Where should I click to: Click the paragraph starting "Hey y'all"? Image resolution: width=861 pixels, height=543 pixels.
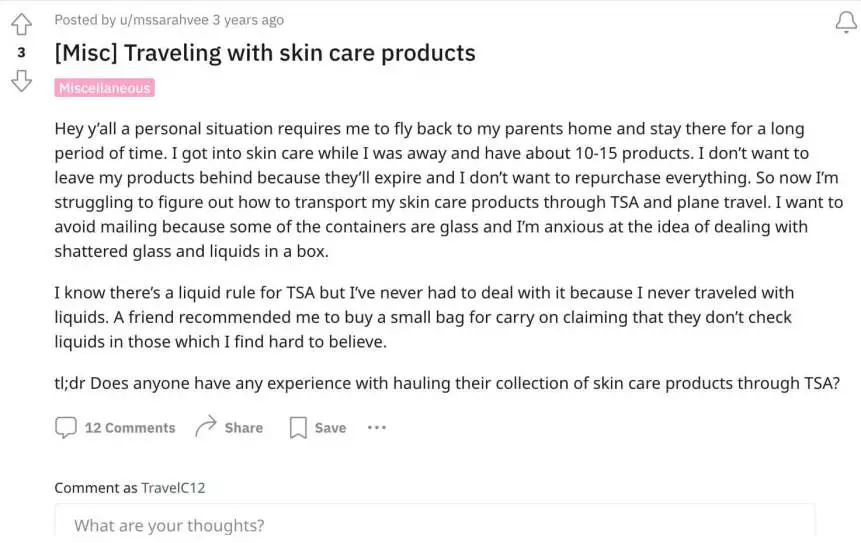click(448, 190)
